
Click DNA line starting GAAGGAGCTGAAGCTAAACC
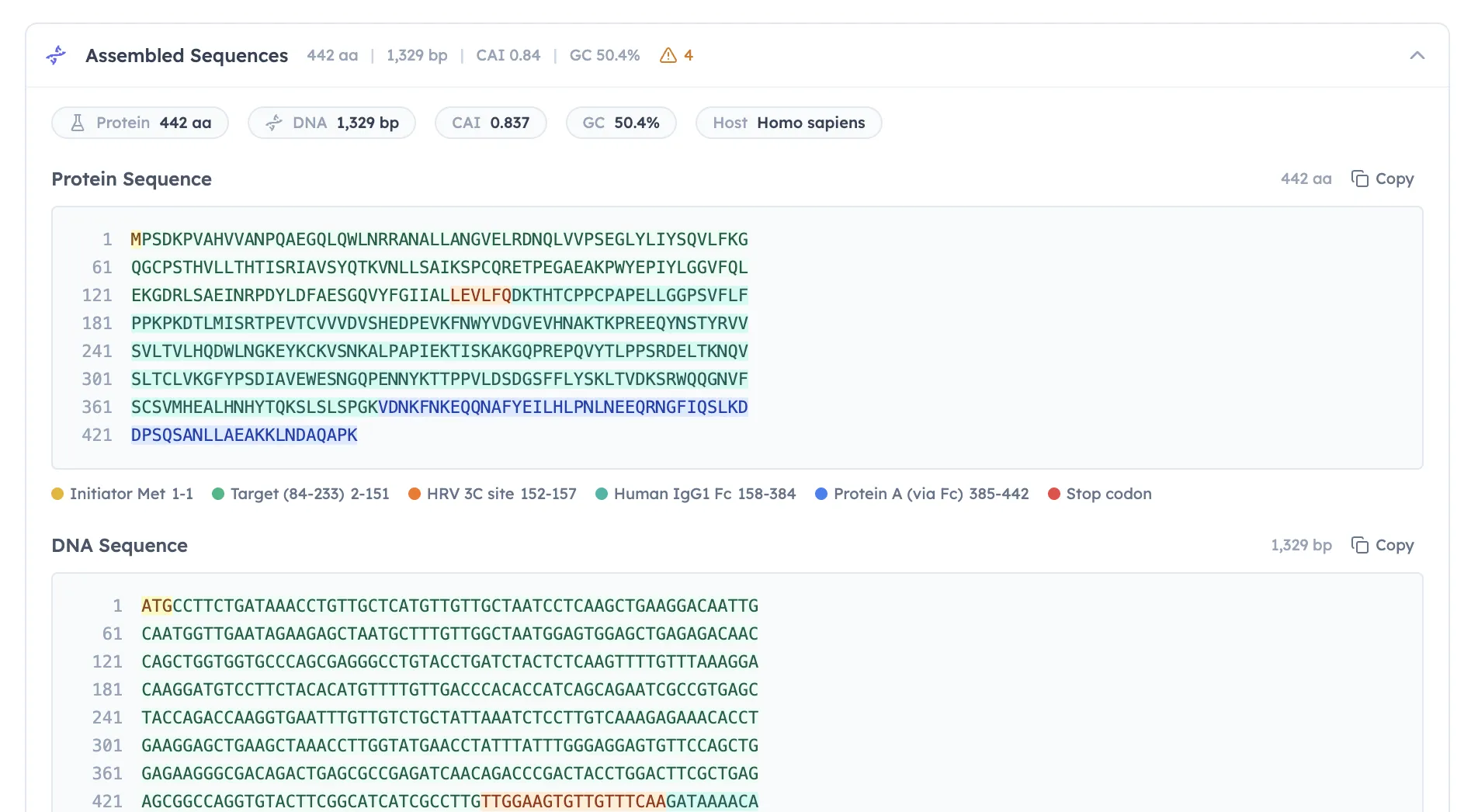[x=449, y=745]
